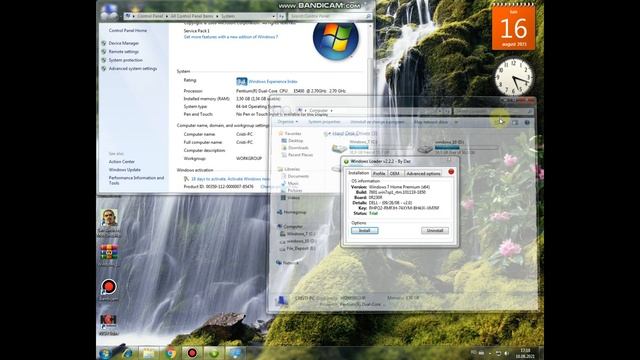Click the System protection shield icon
The height and width of the screenshot is (360, 640).
pos(104,60)
